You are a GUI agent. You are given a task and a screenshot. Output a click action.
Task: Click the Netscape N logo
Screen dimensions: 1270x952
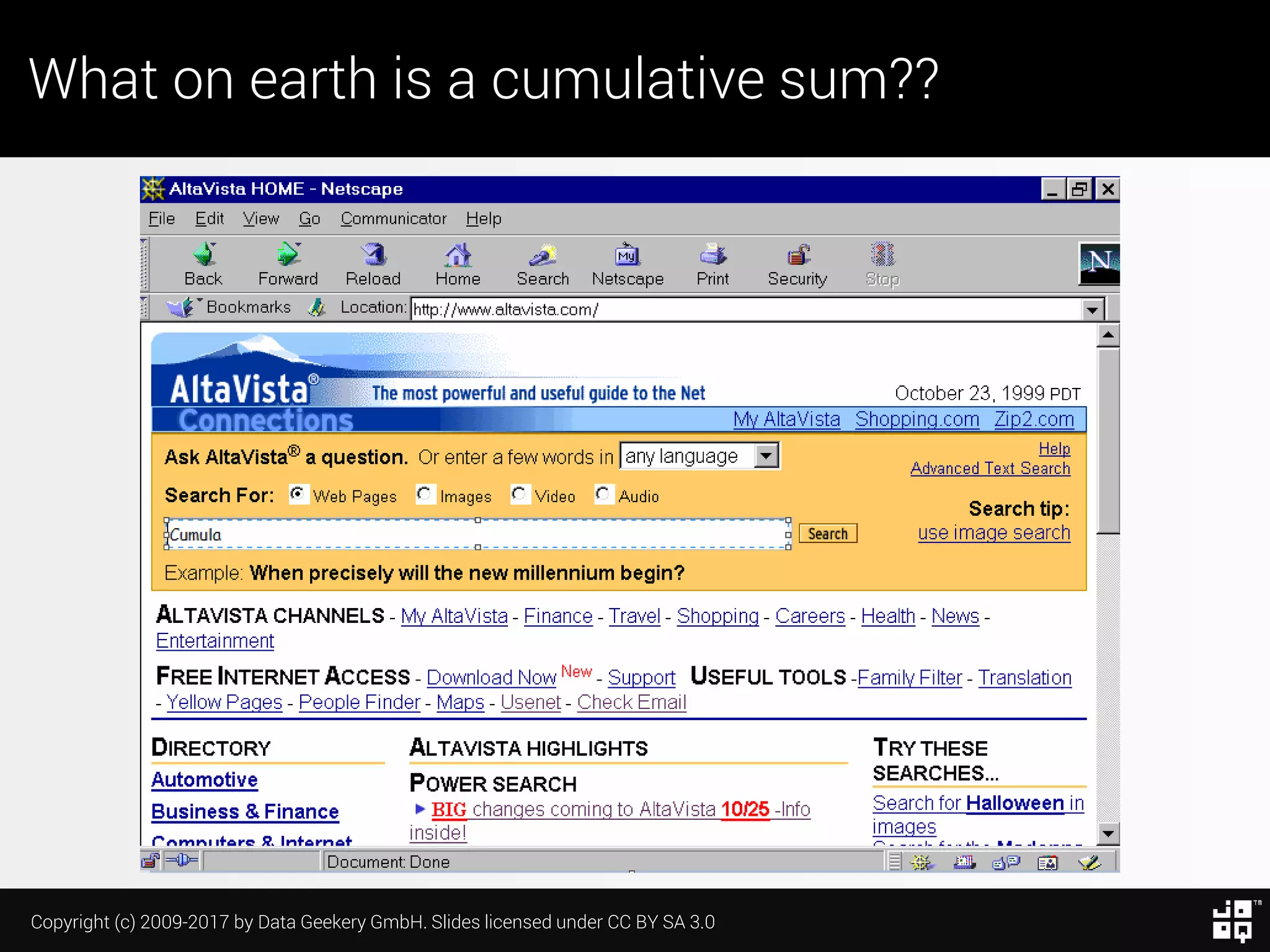1099,263
